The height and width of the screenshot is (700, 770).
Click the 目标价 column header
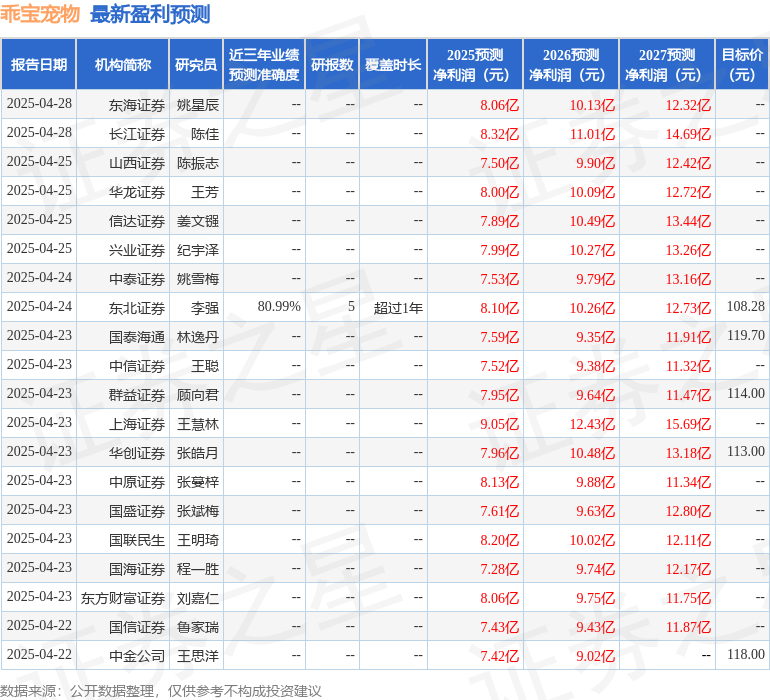click(x=742, y=64)
